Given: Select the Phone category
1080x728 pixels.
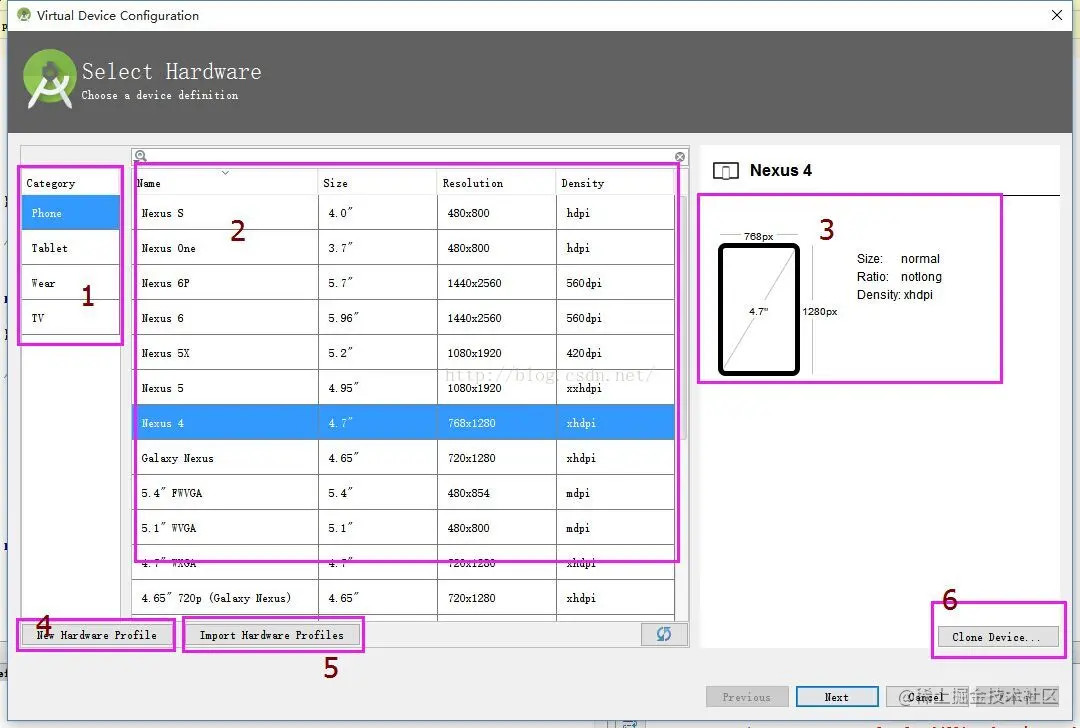Looking at the screenshot, I should click(x=70, y=213).
